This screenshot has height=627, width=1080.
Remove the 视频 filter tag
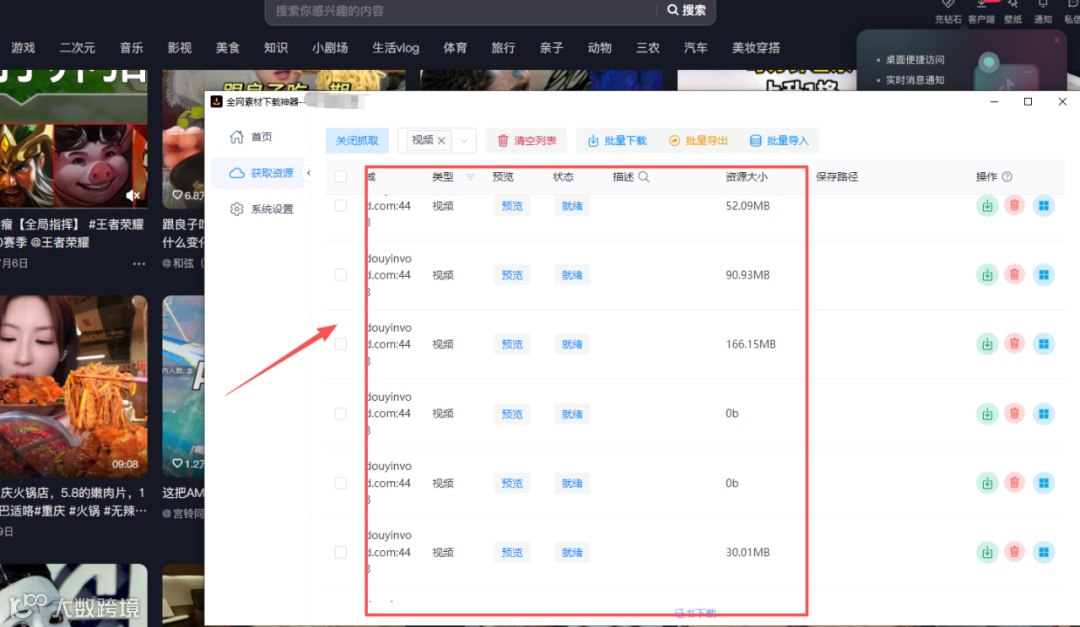[442, 141]
